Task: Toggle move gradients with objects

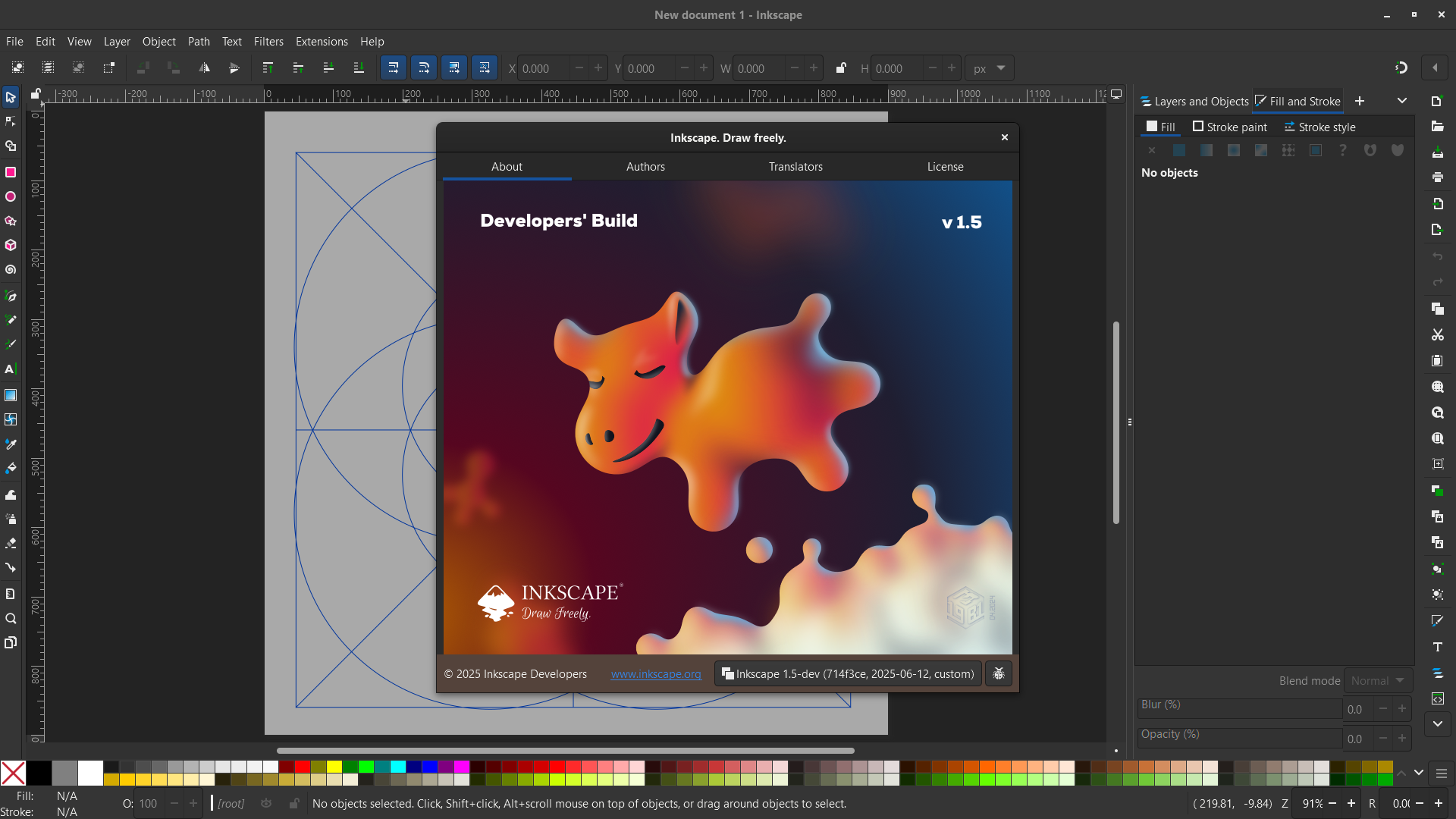Action: [x=454, y=68]
